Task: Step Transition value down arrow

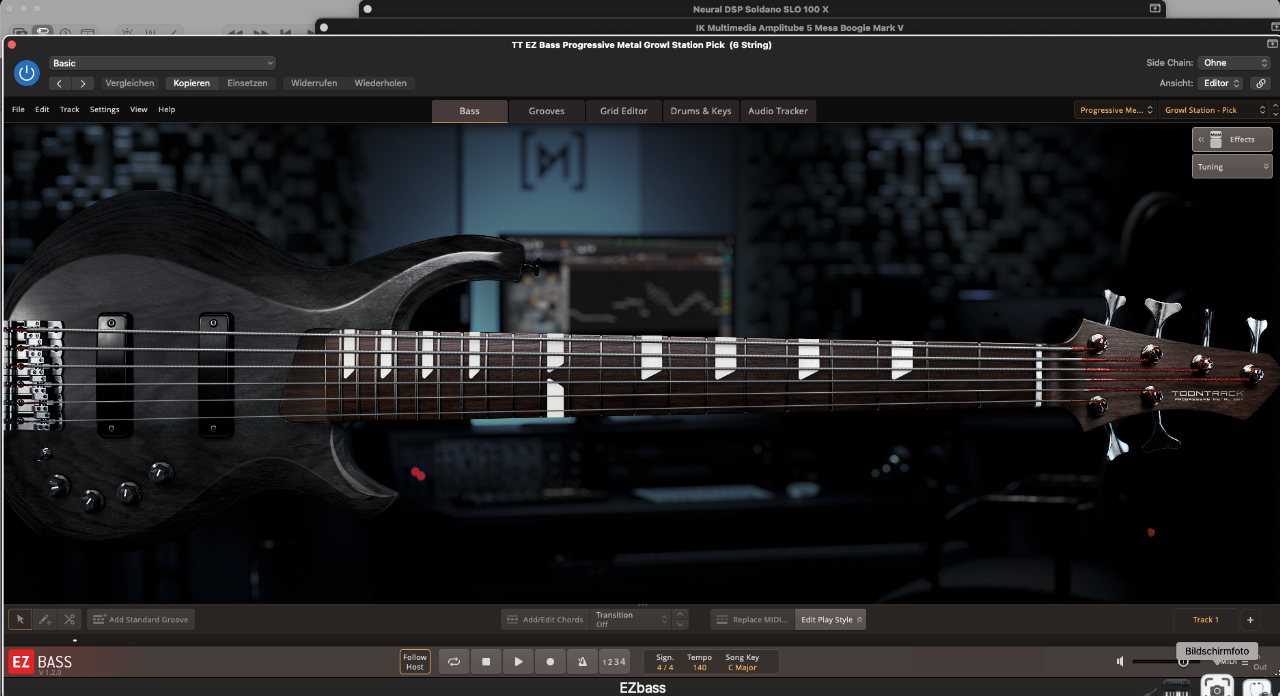Action: click(680, 624)
